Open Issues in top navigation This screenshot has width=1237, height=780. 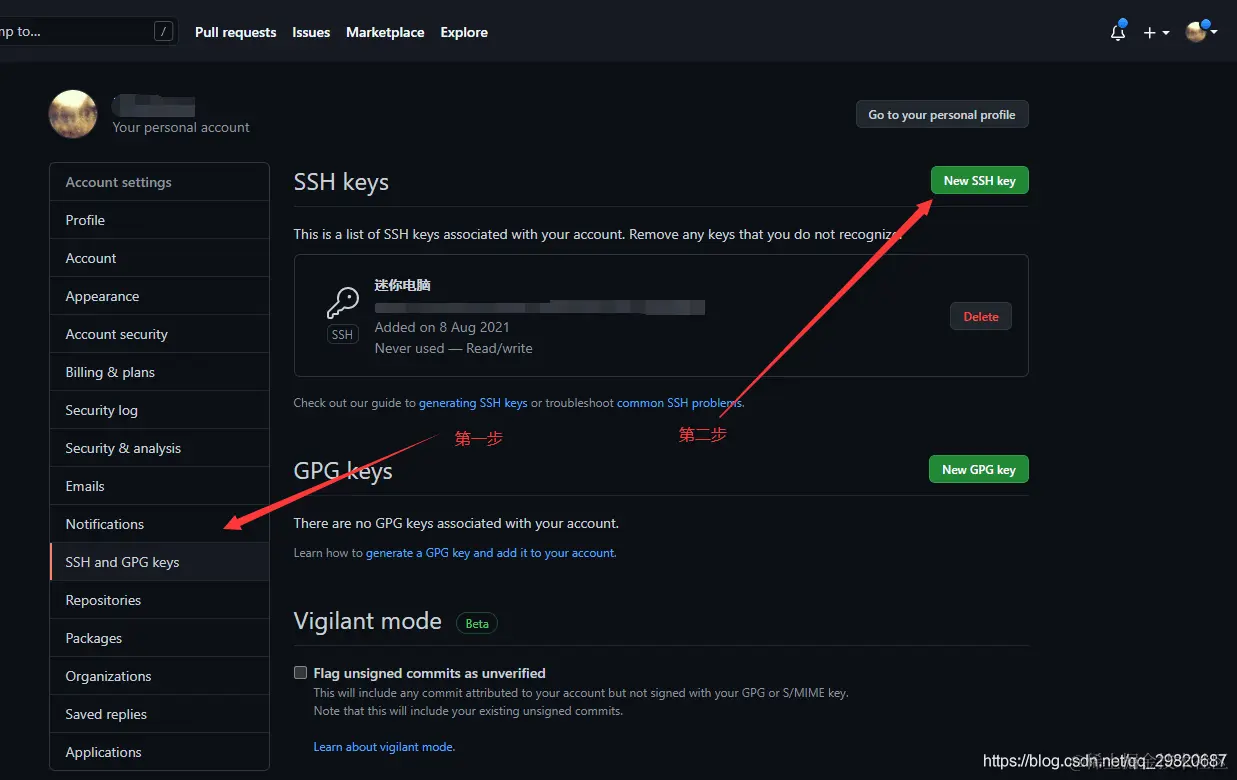point(311,32)
